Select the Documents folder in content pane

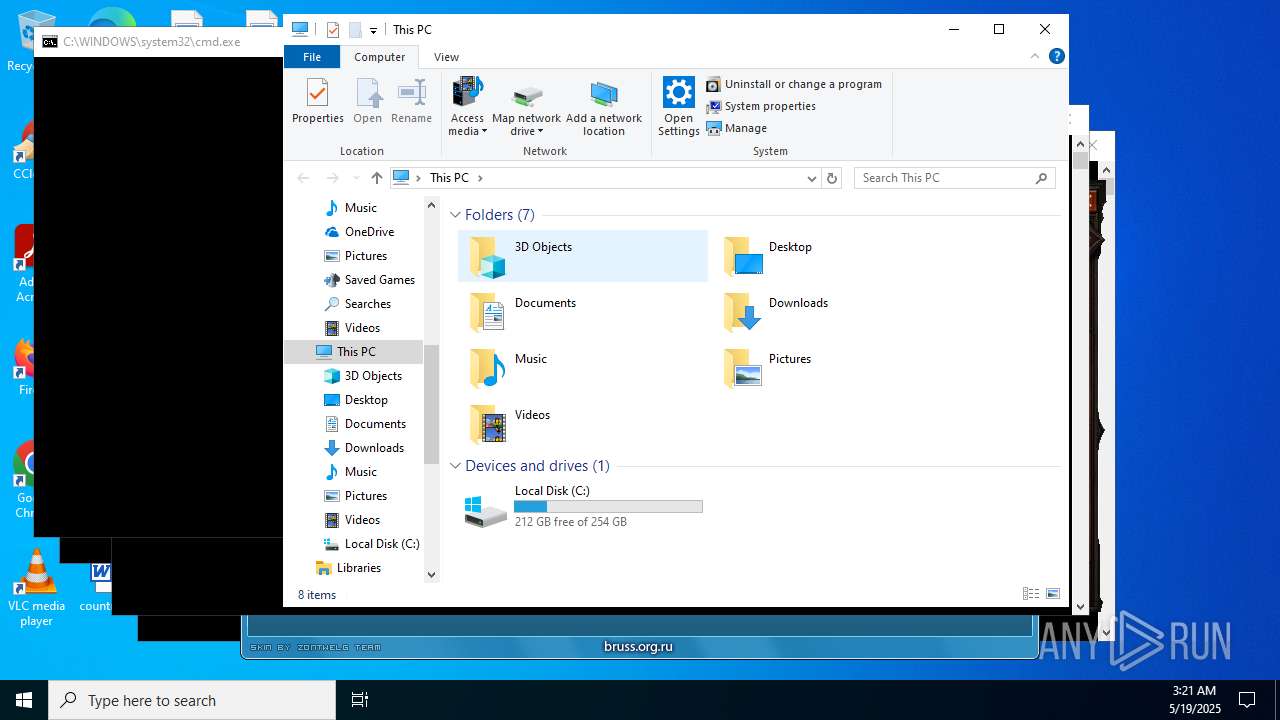[x=582, y=312]
